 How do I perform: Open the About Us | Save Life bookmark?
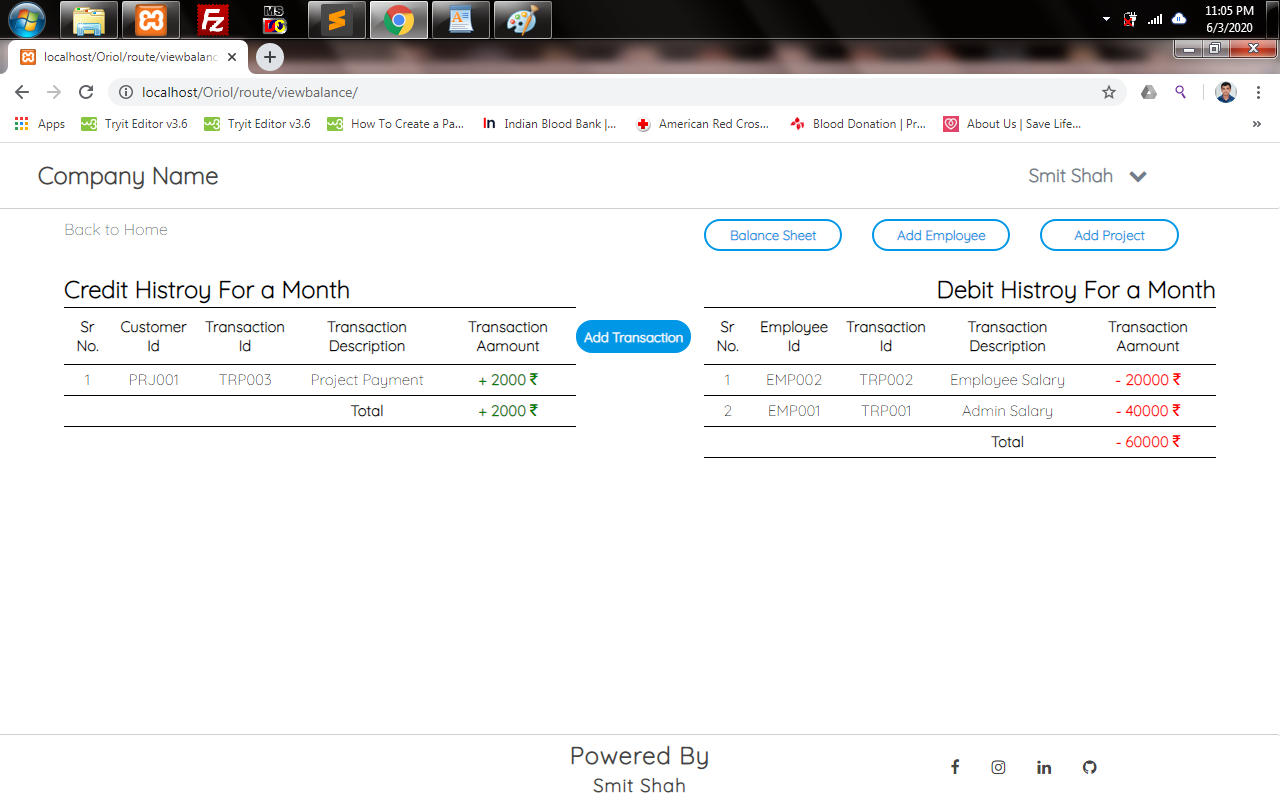[1013, 124]
